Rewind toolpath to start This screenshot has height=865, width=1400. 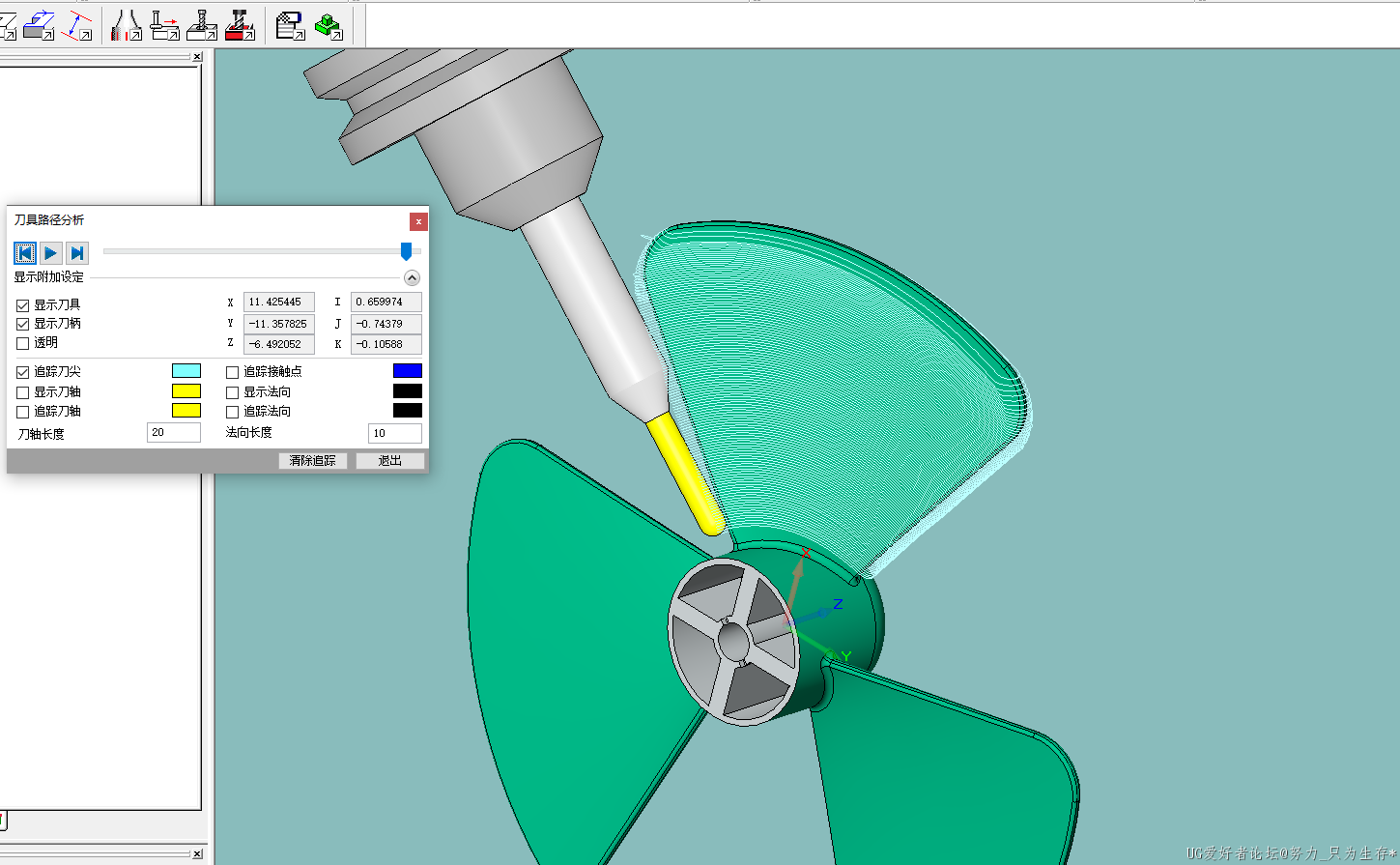[25, 253]
